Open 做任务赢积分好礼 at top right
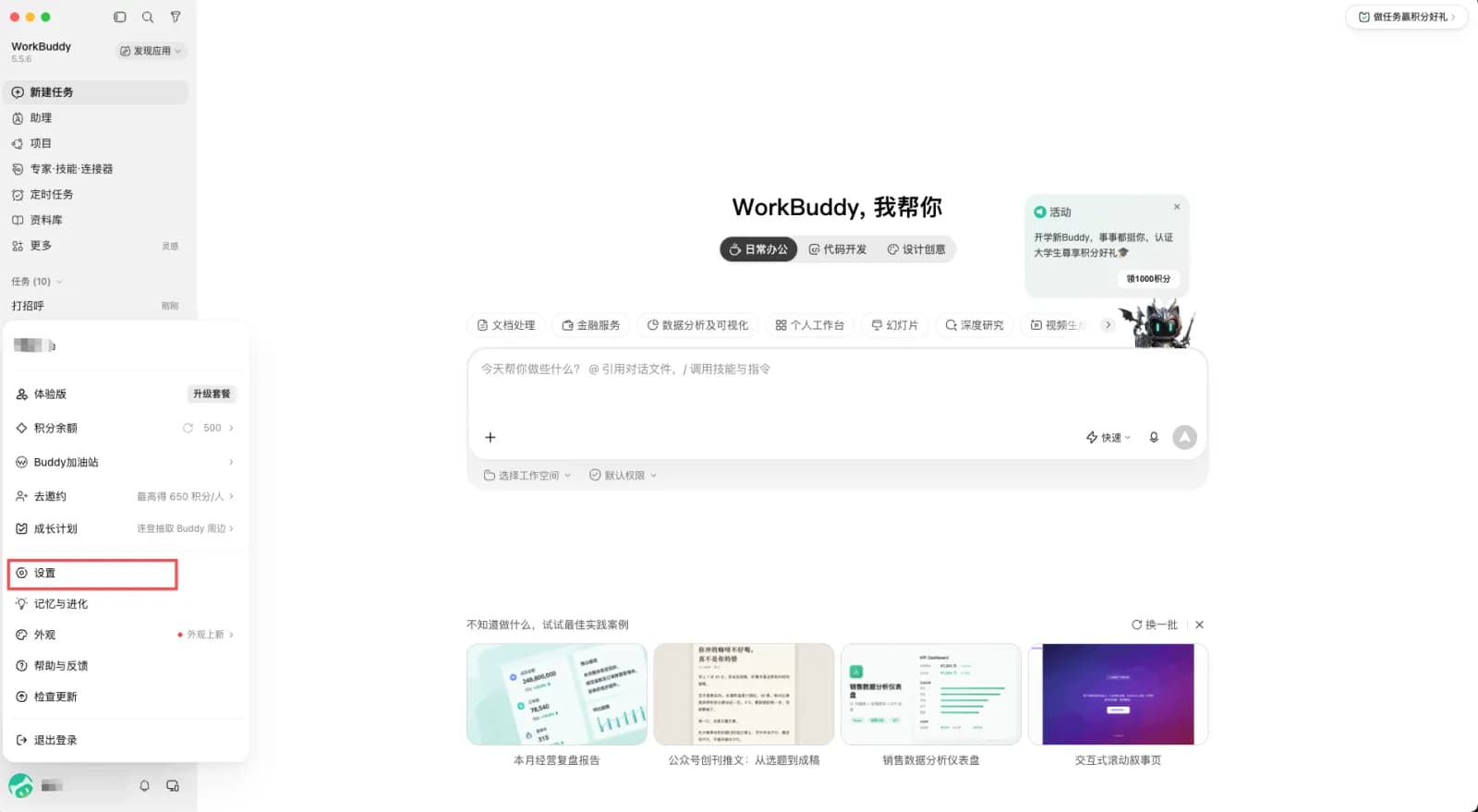This screenshot has height=812, width=1478. tap(1406, 17)
